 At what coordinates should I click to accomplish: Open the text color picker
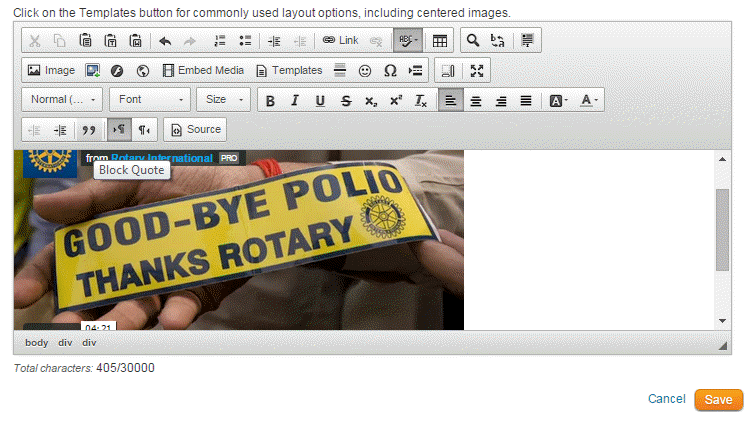coord(589,100)
